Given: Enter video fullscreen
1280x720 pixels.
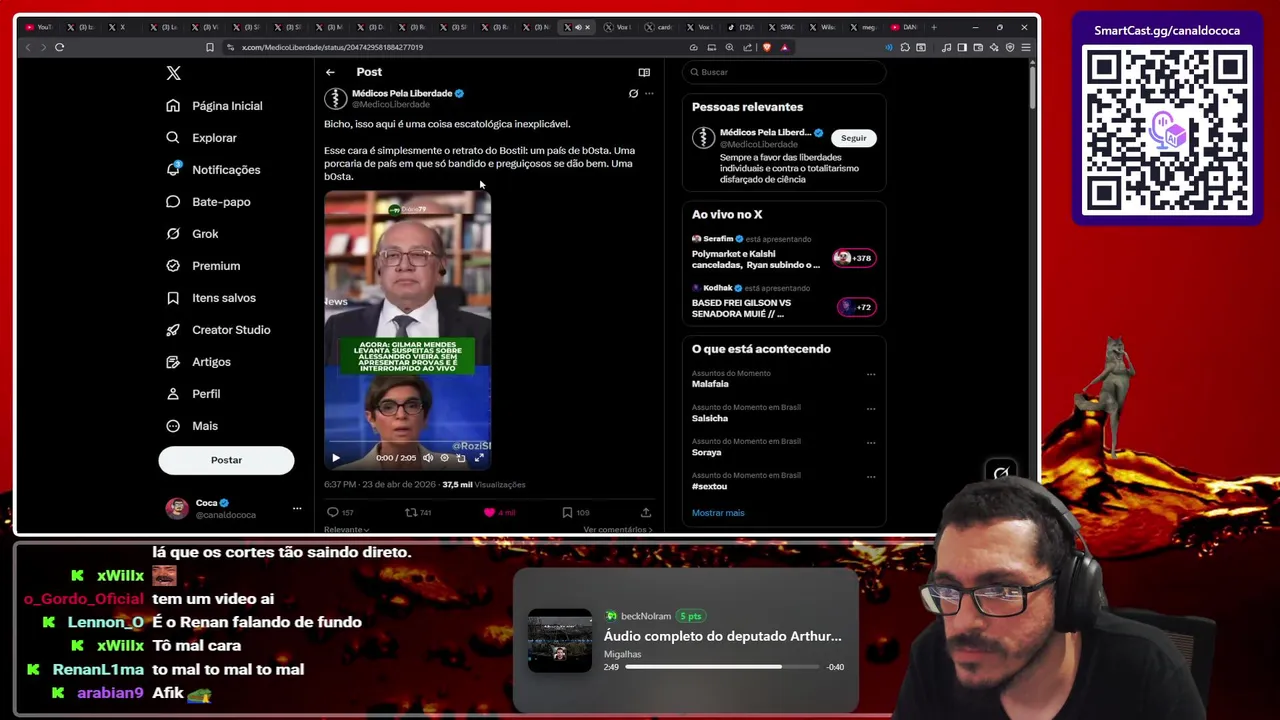Looking at the screenshot, I should click(x=479, y=458).
